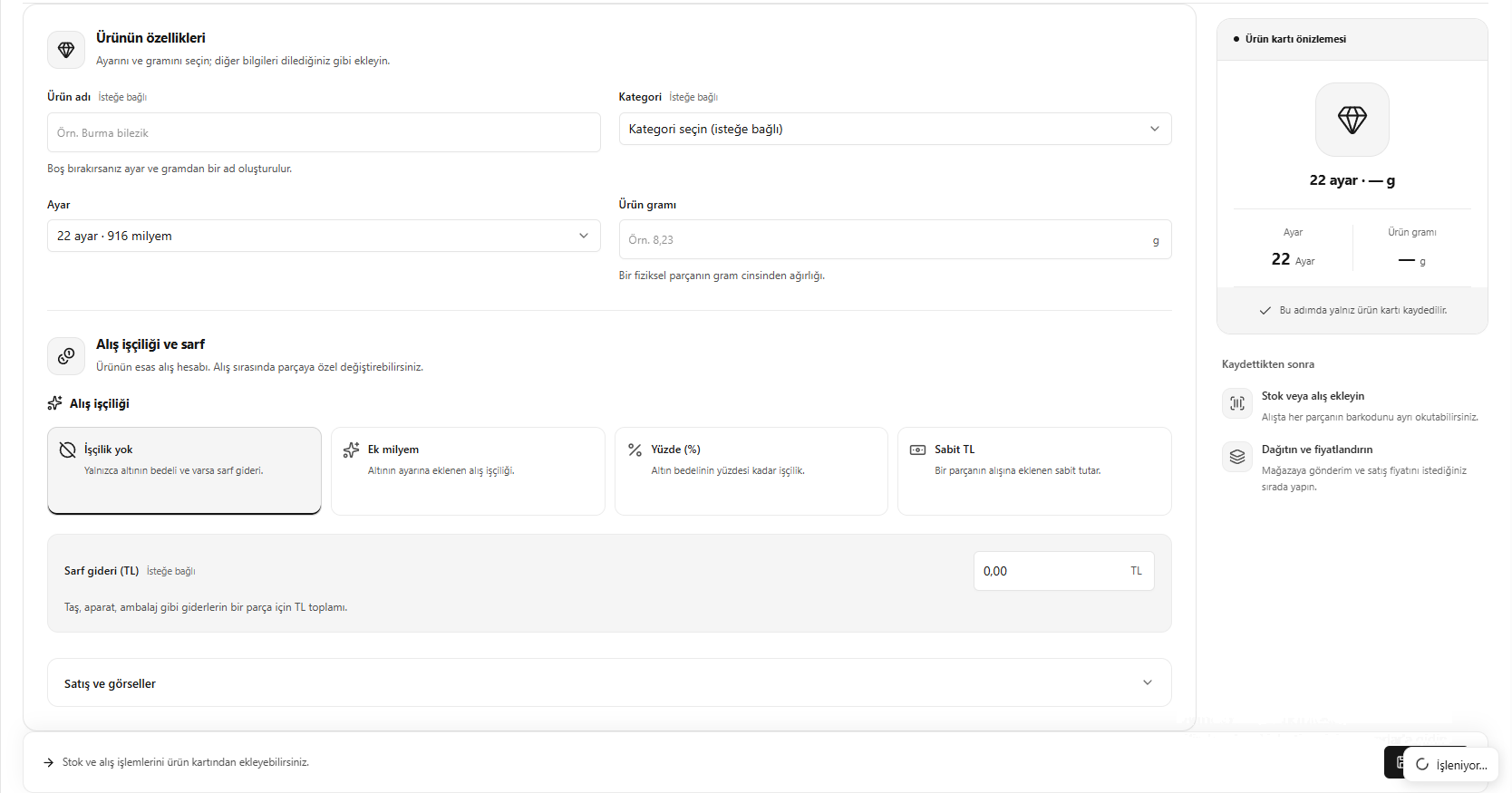Screen dimensions: 1512x793
Task: Click 'Stok ve alış işlemlerini ürün kartından ekleyebilirsiniz' text
Action: pos(186,762)
